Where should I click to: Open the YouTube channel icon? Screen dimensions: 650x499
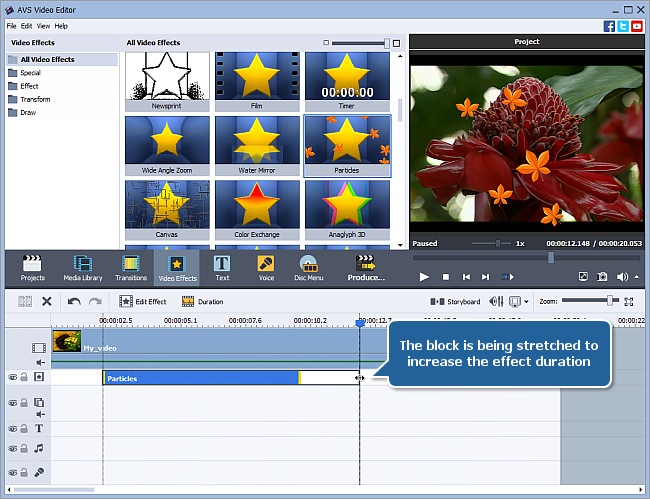[637, 26]
